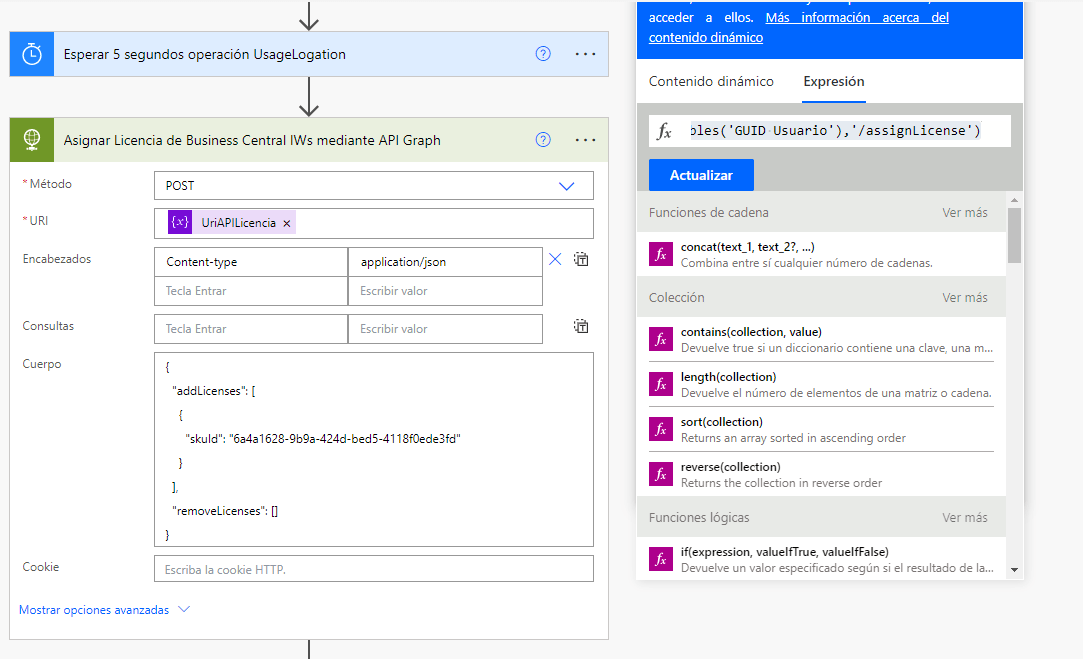Delete the Content-type header row
Viewport: 1083px width, 659px height.
[555, 260]
